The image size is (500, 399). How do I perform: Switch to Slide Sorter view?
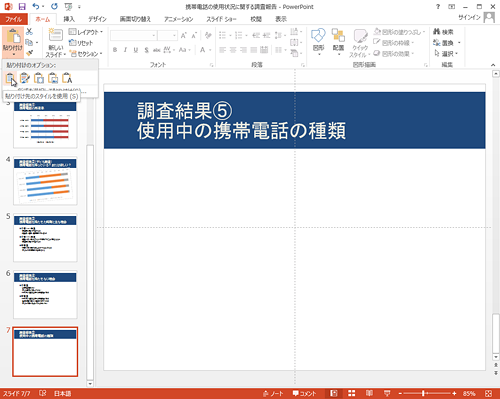352,394
